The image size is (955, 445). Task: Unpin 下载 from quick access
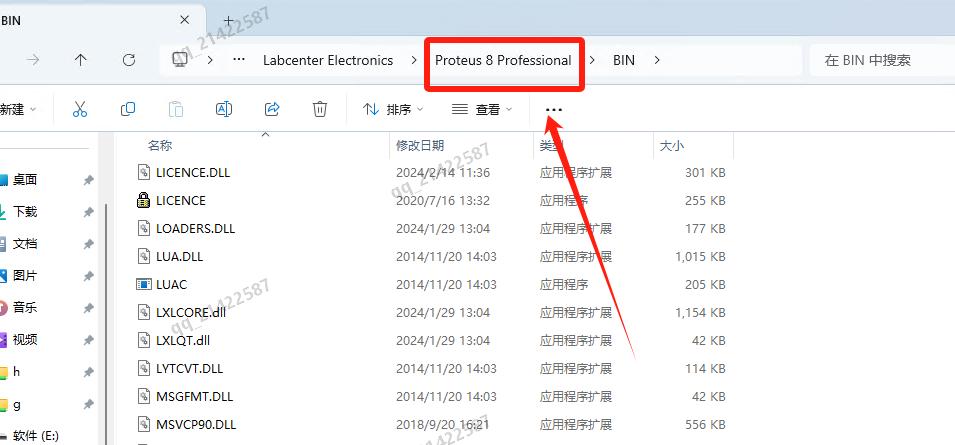(x=88, y=212)
